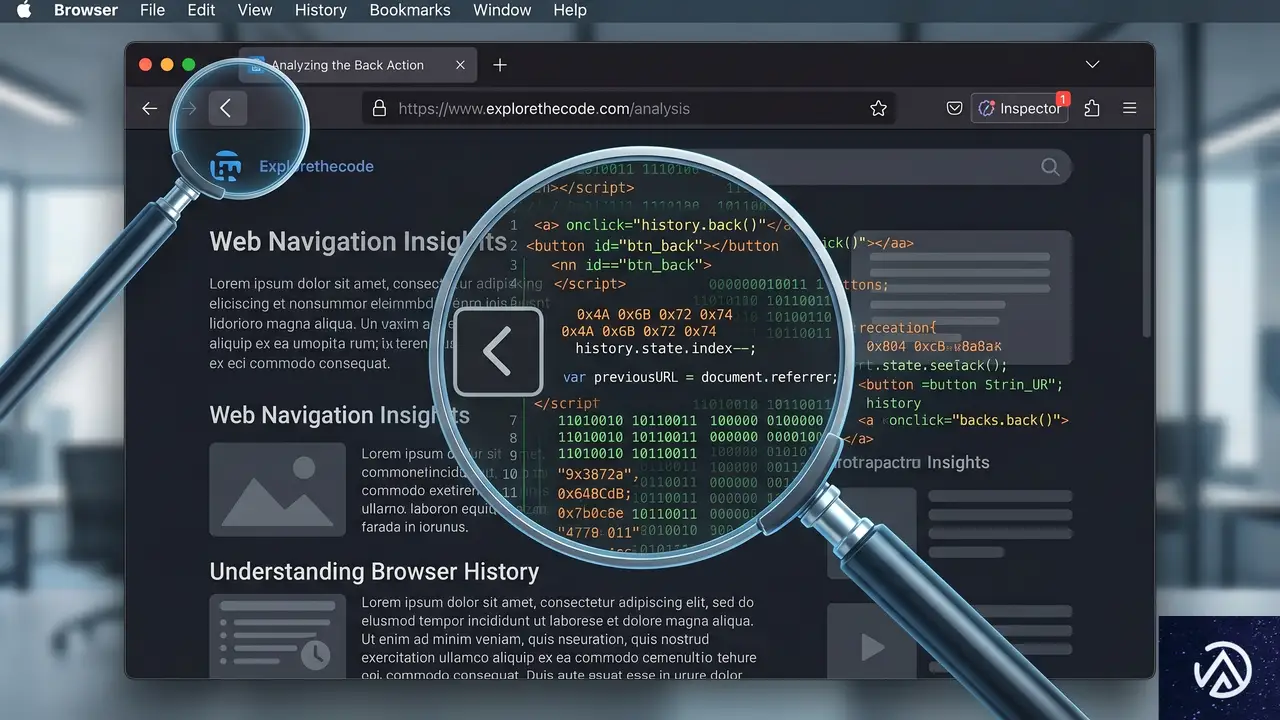Open the Window menu
Viewport: 1280px width, 720px height.
[x=502, y=10]
